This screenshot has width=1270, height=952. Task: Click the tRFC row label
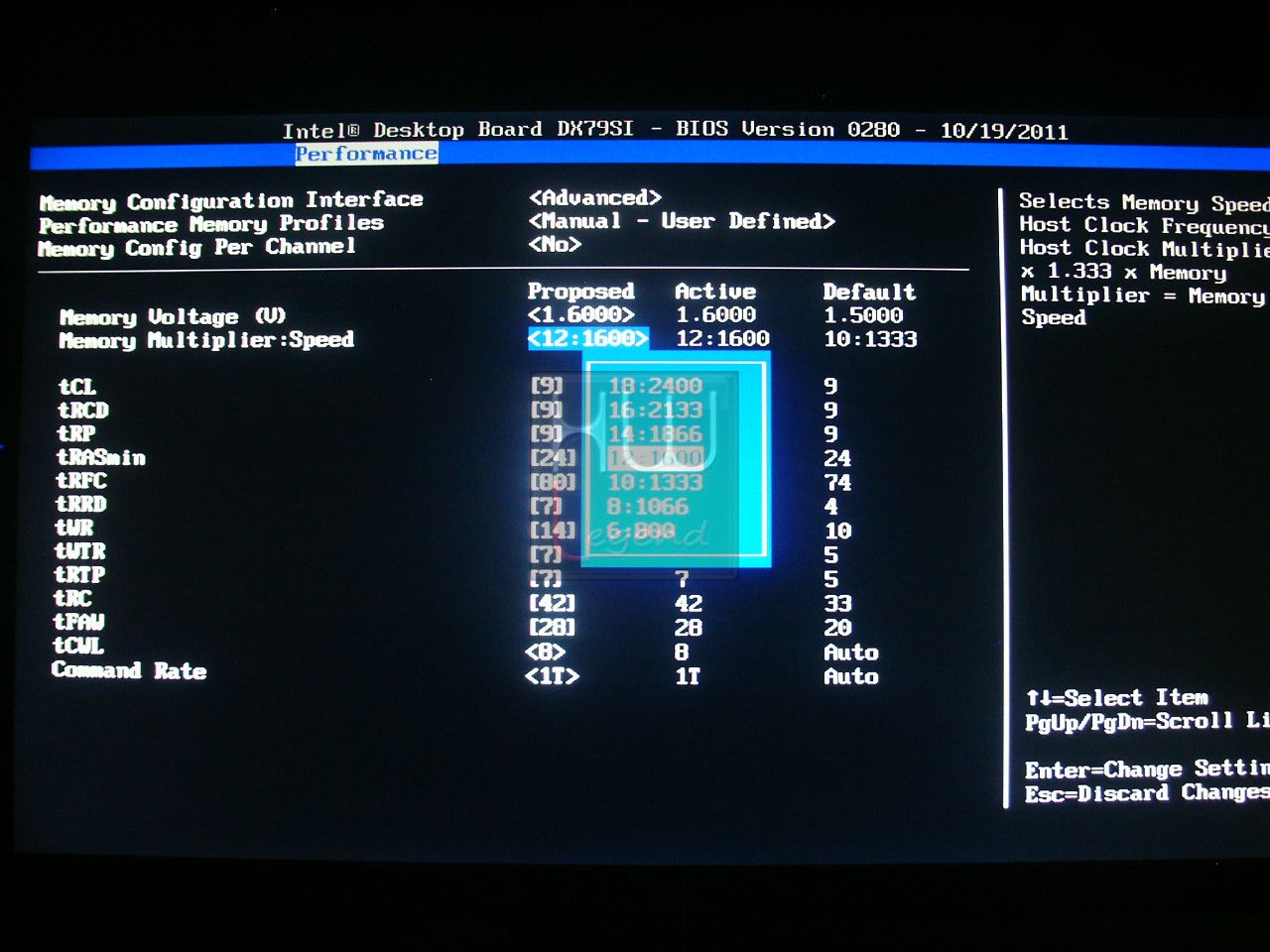click(80, 481)
